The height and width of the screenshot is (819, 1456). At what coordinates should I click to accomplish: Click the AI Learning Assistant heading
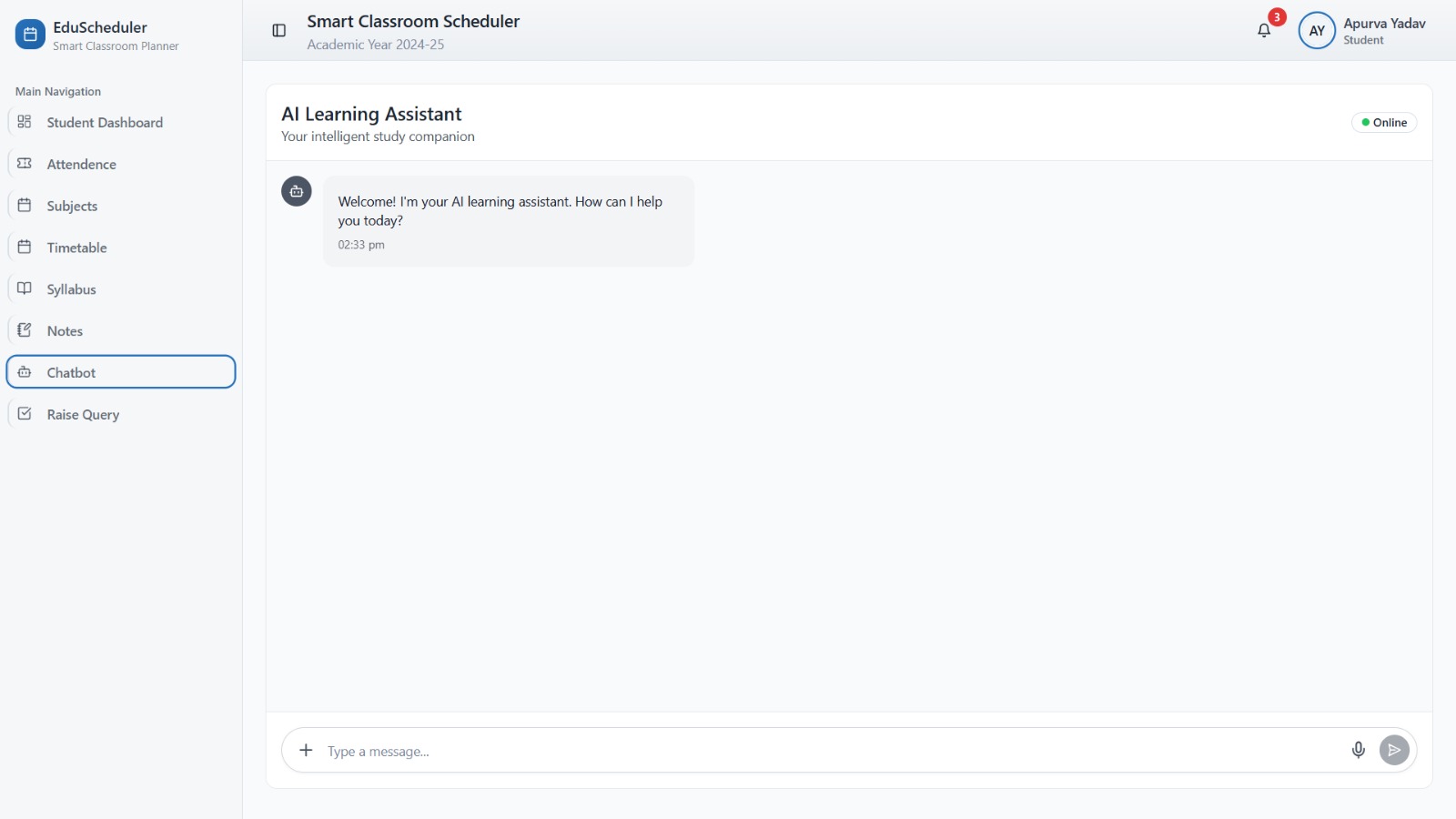[371, 114]
